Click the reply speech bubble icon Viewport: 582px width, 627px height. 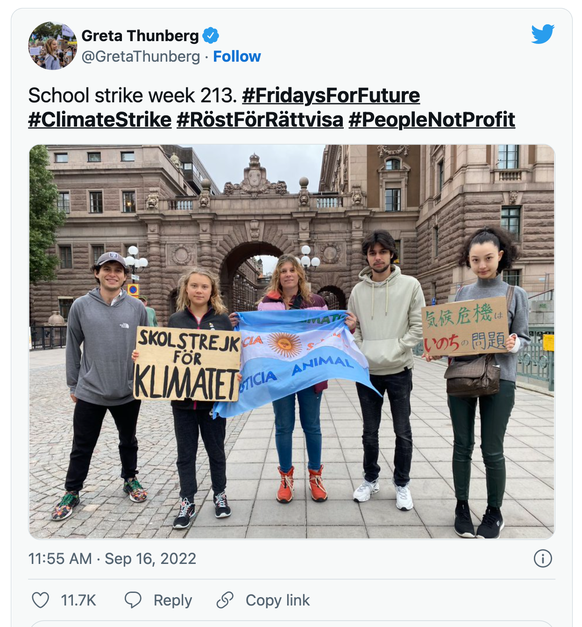tap(133, 600)
